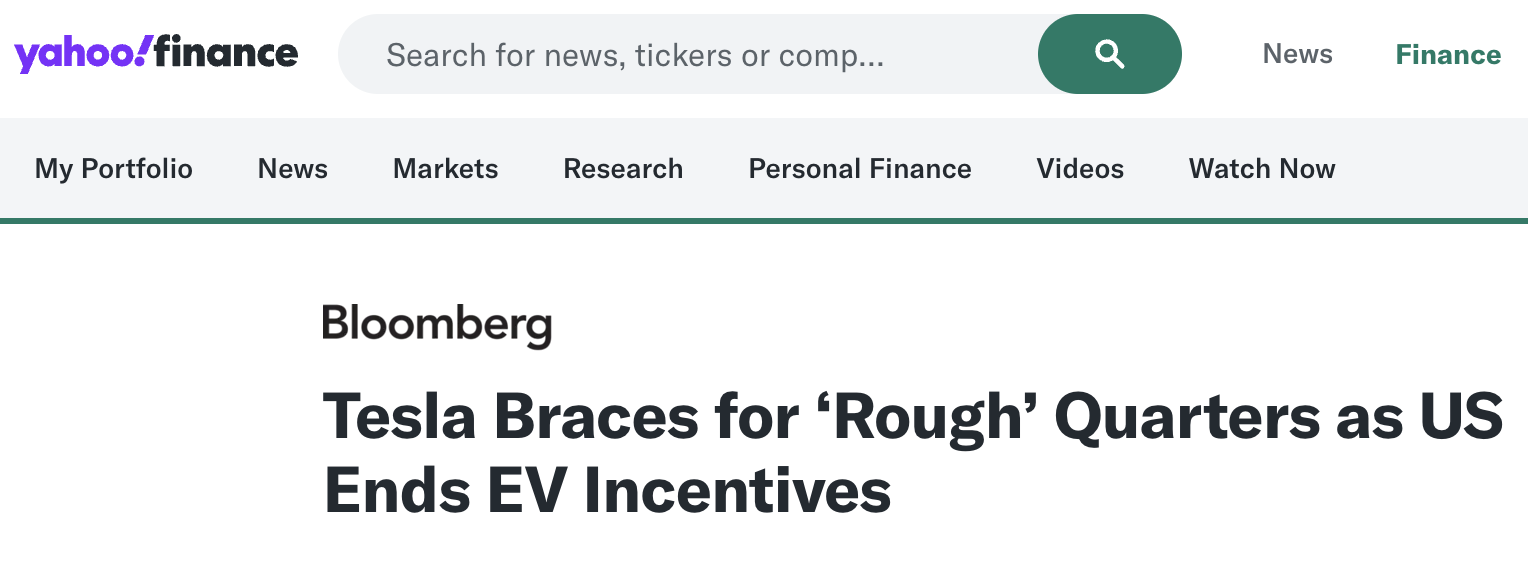Click 'US' at the end of the headline line
The height and width of the screenshot is (564, 1528).
click(x=1464, y=417)
